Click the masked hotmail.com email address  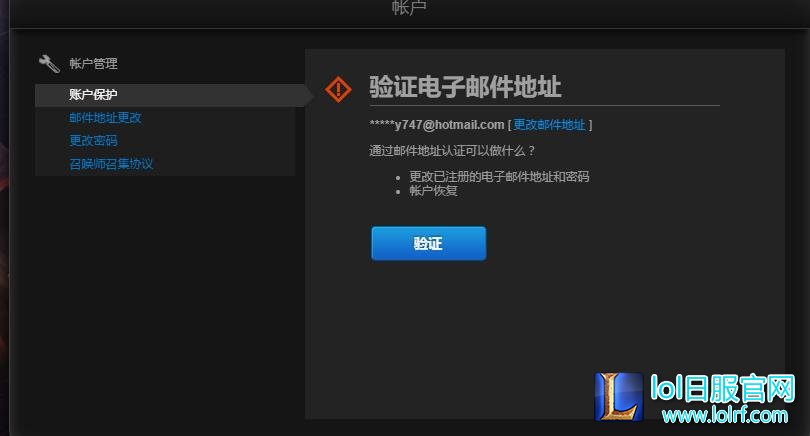click(x=436, y=125)
